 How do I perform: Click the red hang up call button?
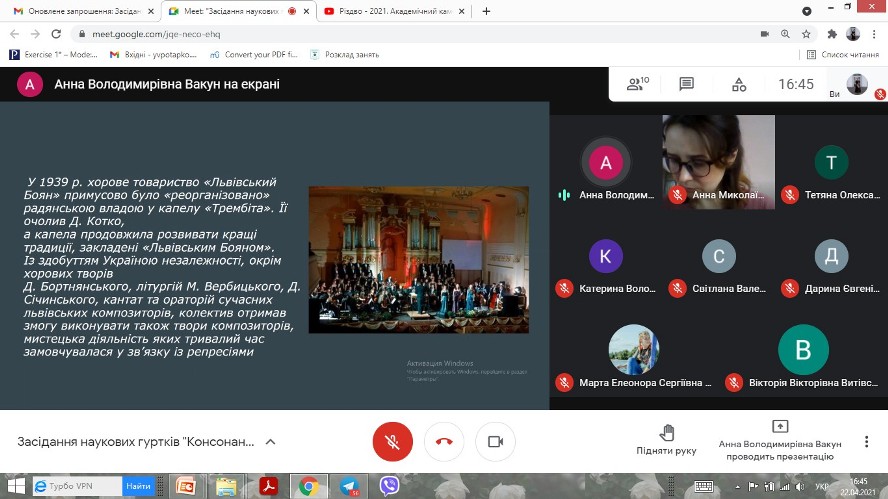(444, 441)
